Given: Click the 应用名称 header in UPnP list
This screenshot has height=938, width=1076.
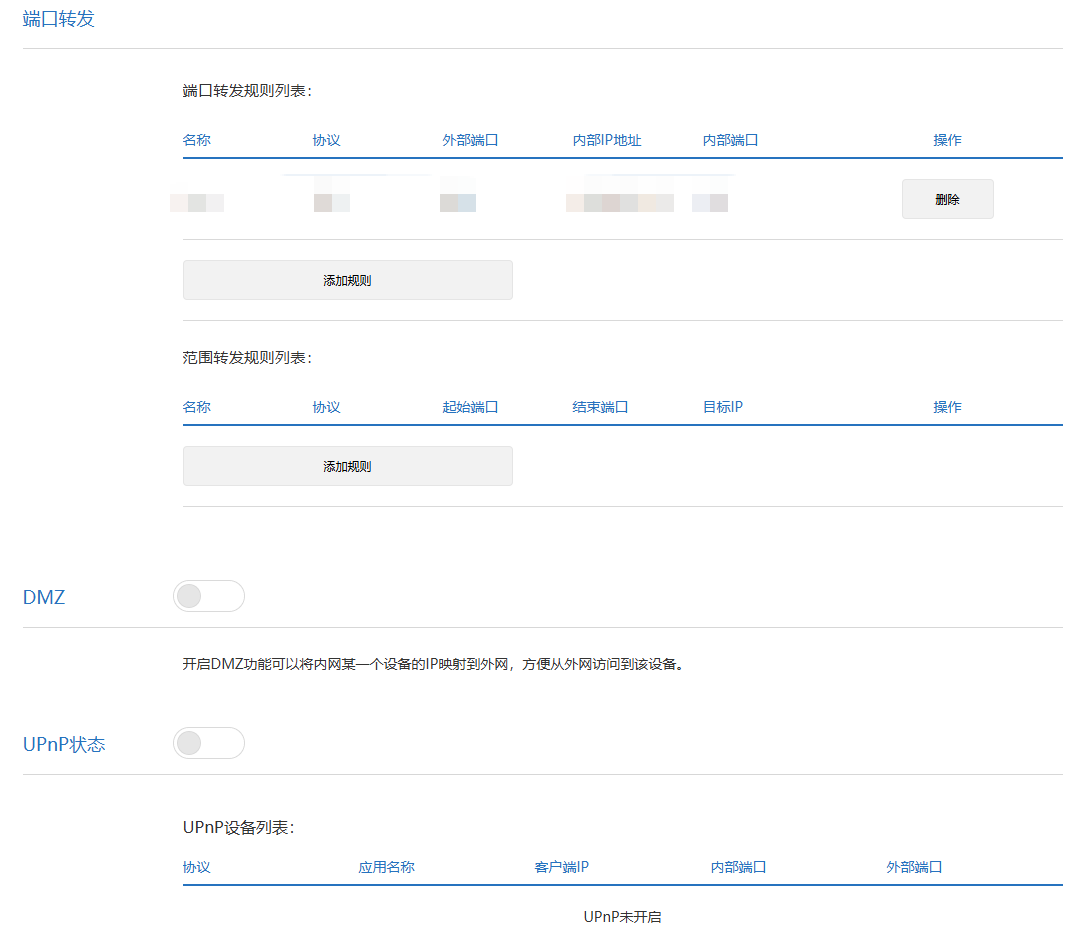Looking at the screenshot, I should coord(386,867).
